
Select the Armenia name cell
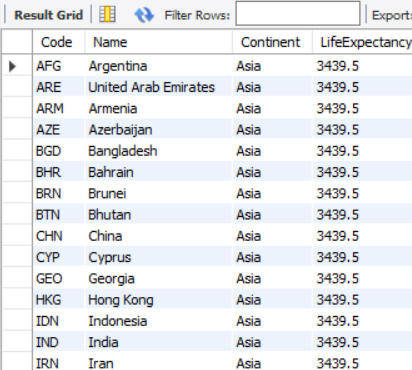[158, 108]
